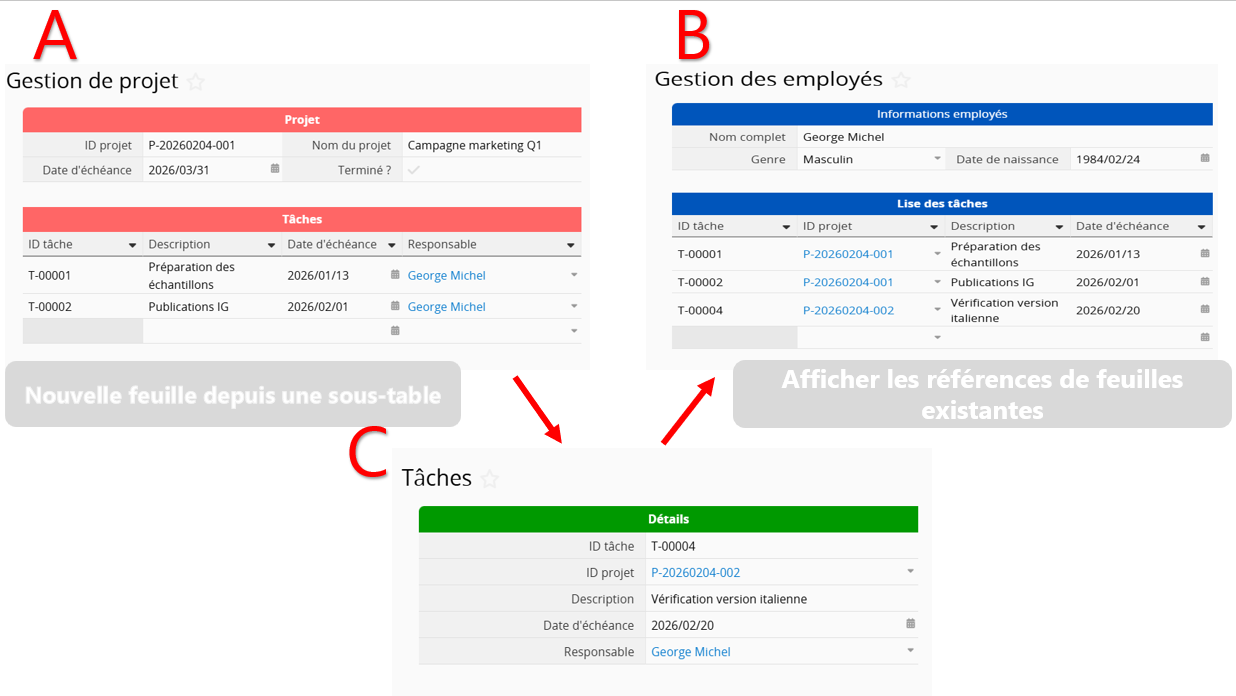Open the Description column filter in Tâches subtable
This screenshot has width=1236, height=696.
pyautogui.click(x=271, y=245)
